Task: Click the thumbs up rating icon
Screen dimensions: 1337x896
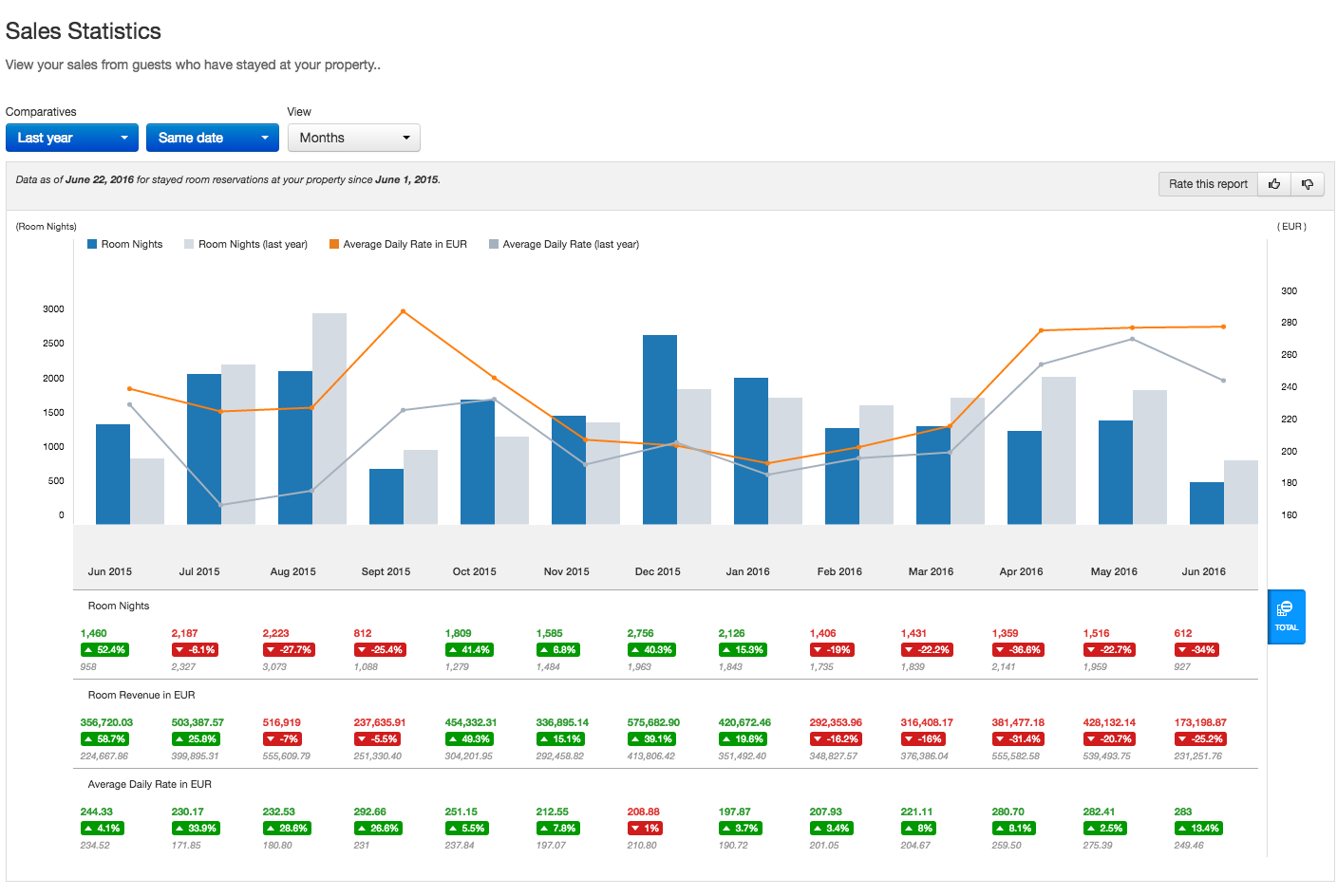Action: pyautogui.click(x=1274, y=184)
